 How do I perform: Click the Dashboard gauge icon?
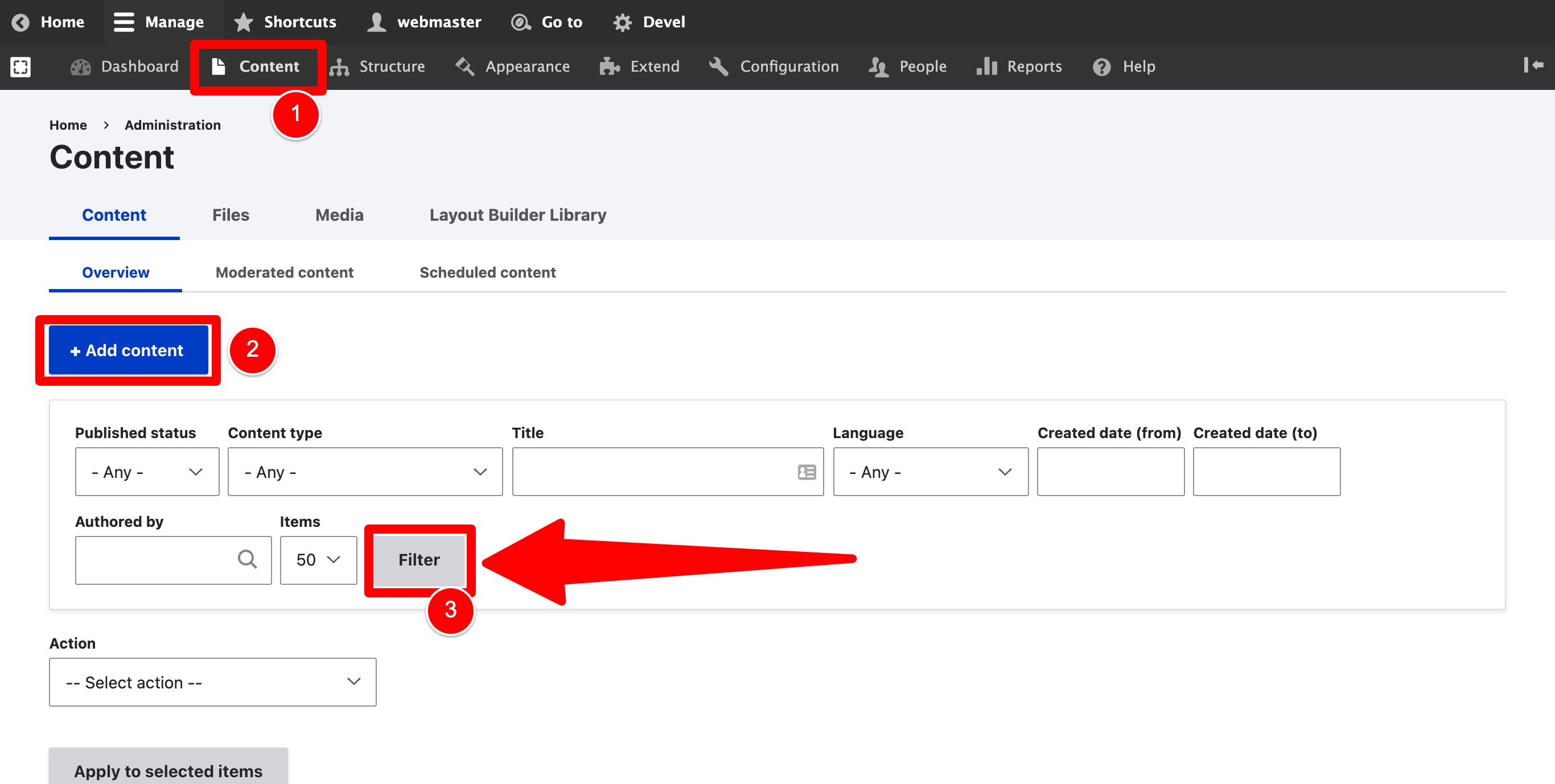[x=80, y=67]
